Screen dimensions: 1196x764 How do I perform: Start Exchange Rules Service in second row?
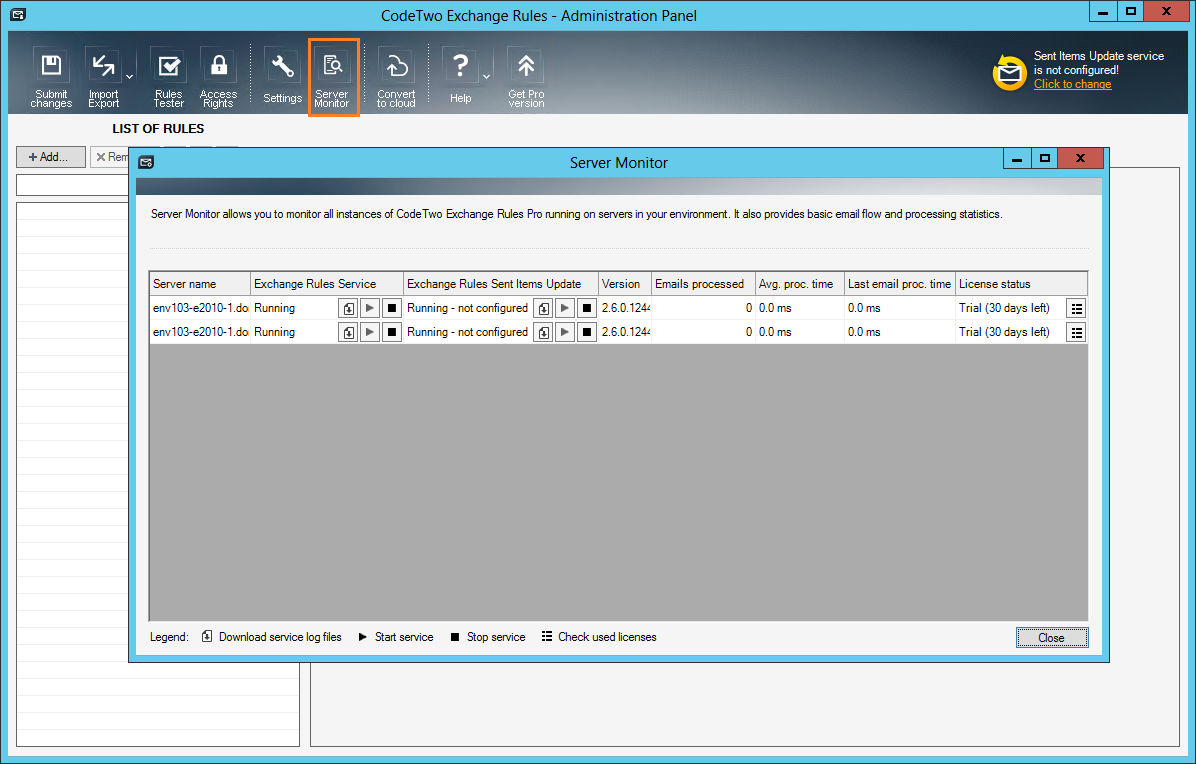[x=370, y=332]
